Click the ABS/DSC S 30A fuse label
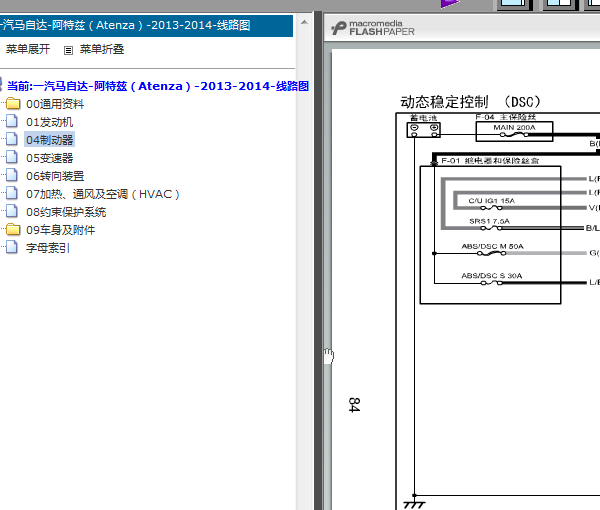The height and width of the screenshot is (510, 600). [x=492, y=275]
